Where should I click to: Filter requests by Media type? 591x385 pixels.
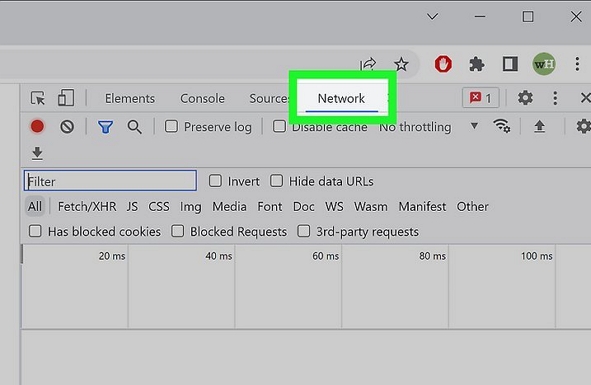(x=229, y=206)
